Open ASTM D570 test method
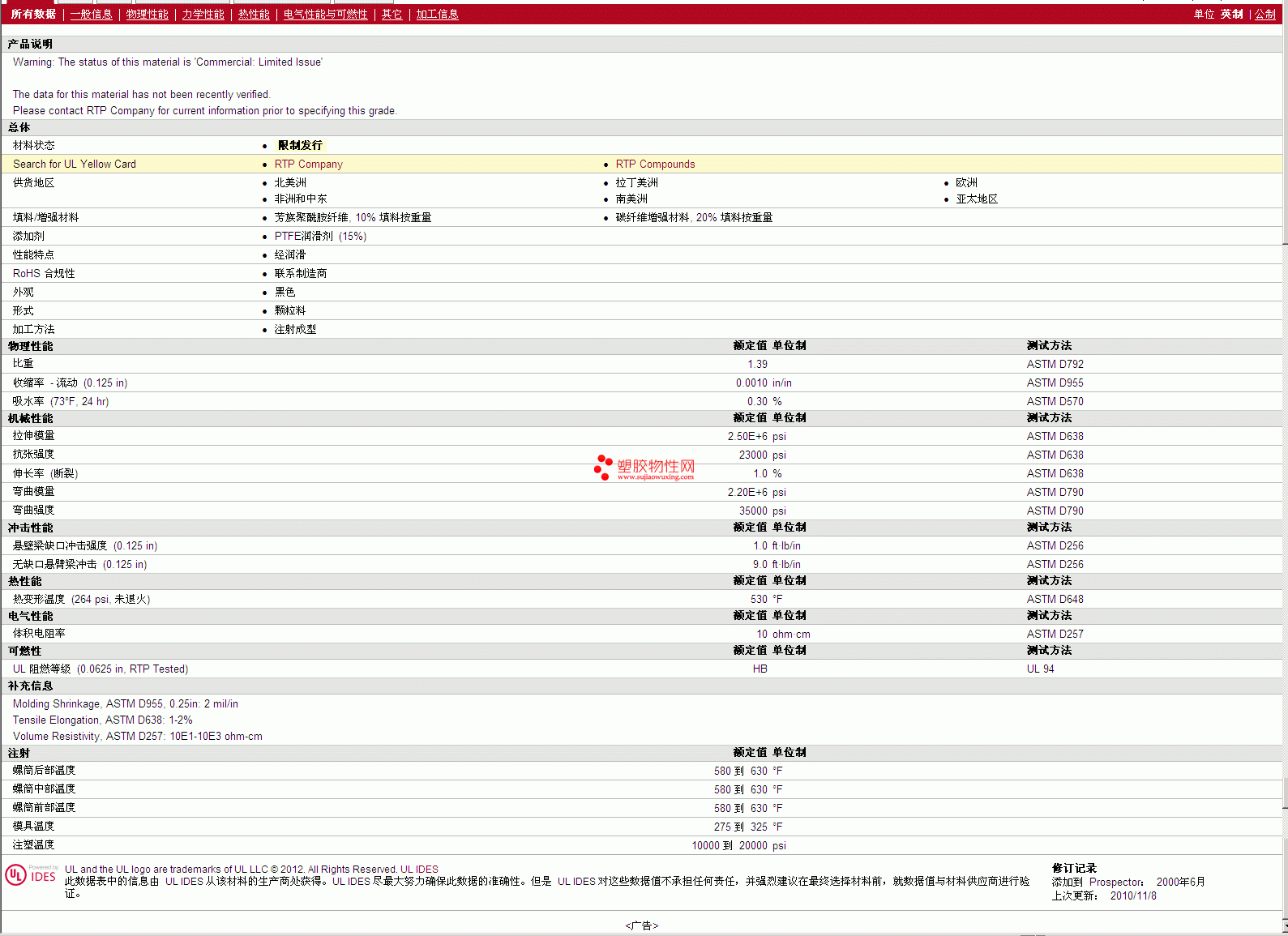This screenshot has width=1288, height=936. 1055,402
